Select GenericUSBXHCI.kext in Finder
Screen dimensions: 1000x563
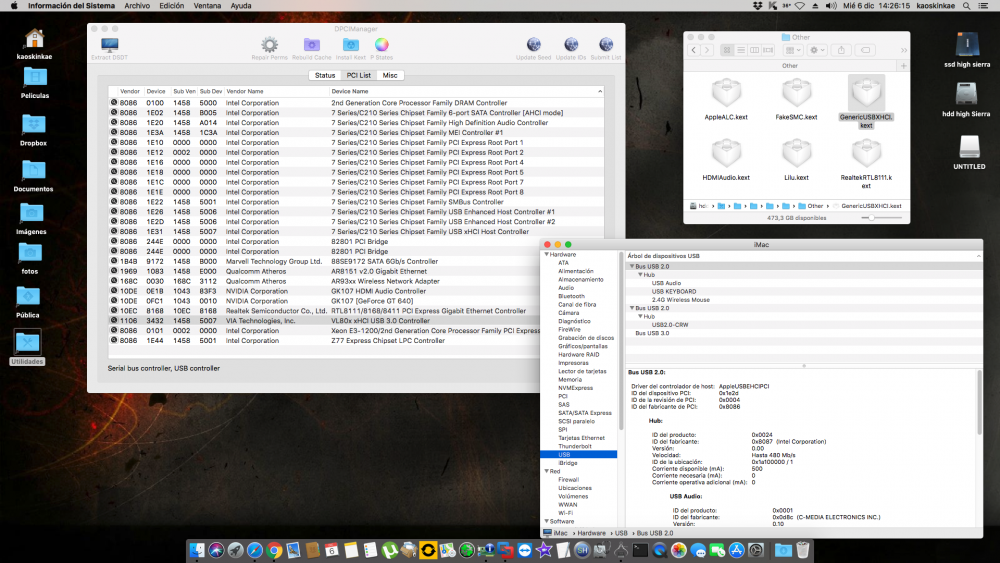click(866, 102)
